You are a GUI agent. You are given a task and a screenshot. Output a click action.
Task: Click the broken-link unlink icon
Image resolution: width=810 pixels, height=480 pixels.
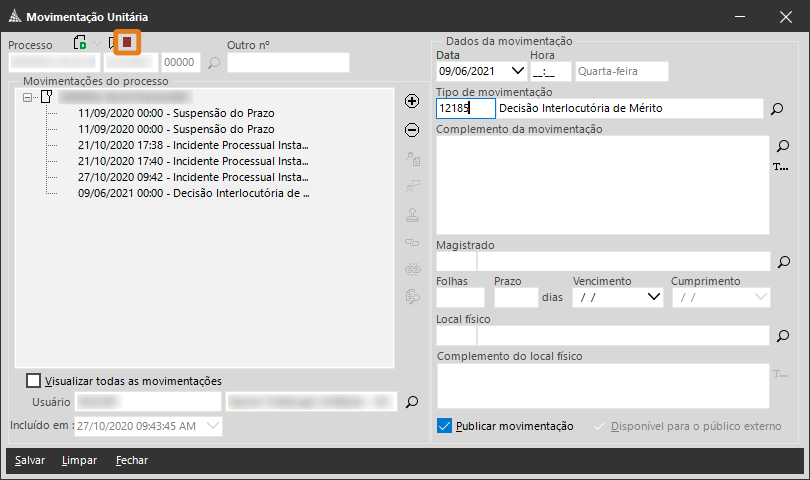412,269
